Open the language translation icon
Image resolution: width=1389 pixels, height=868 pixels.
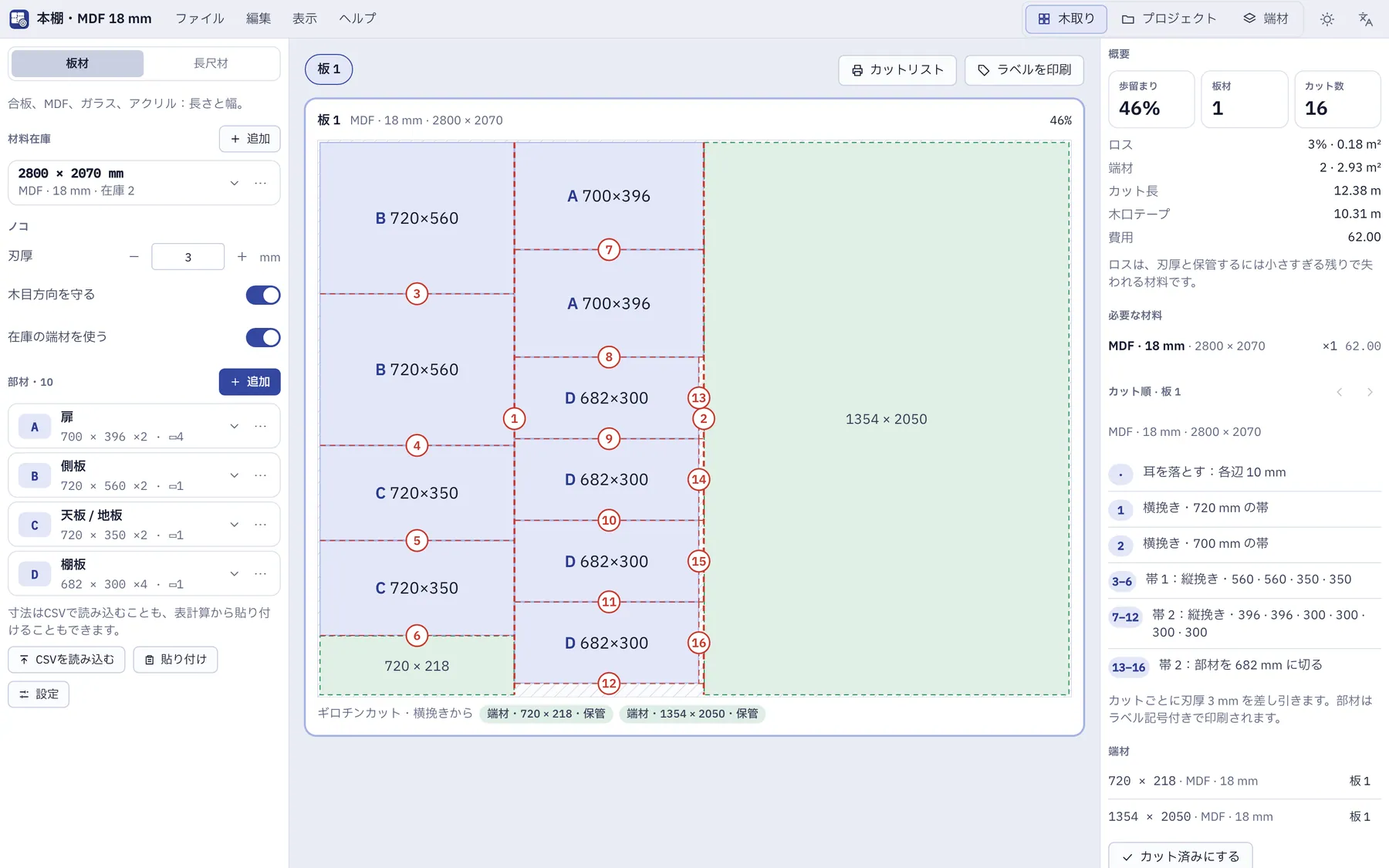tap(1365, 19)
